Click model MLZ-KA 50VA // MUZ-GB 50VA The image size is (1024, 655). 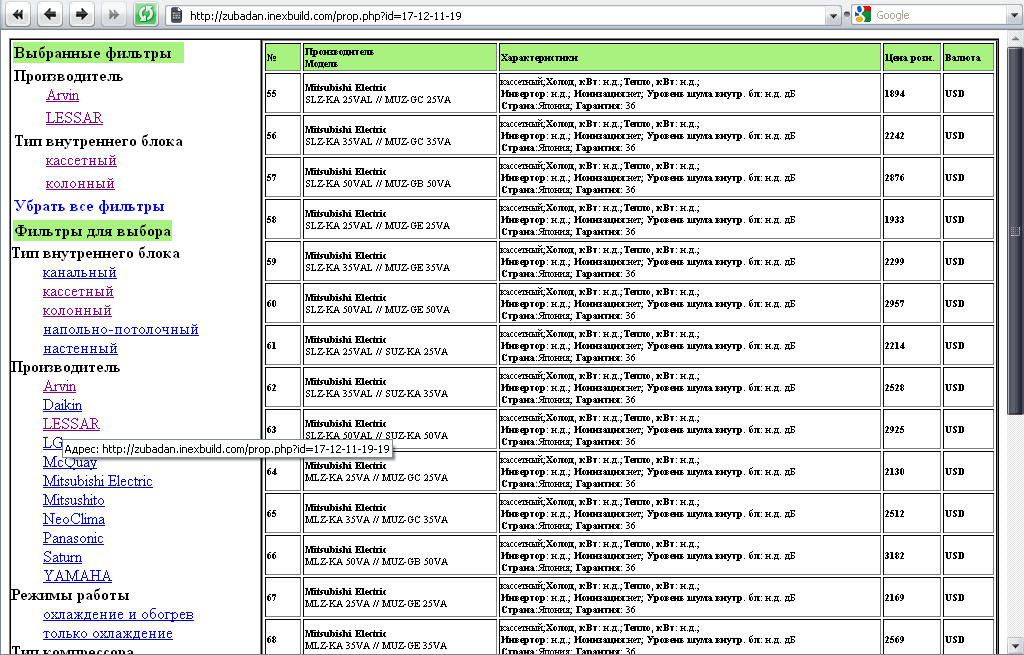(x=376, y=562)
